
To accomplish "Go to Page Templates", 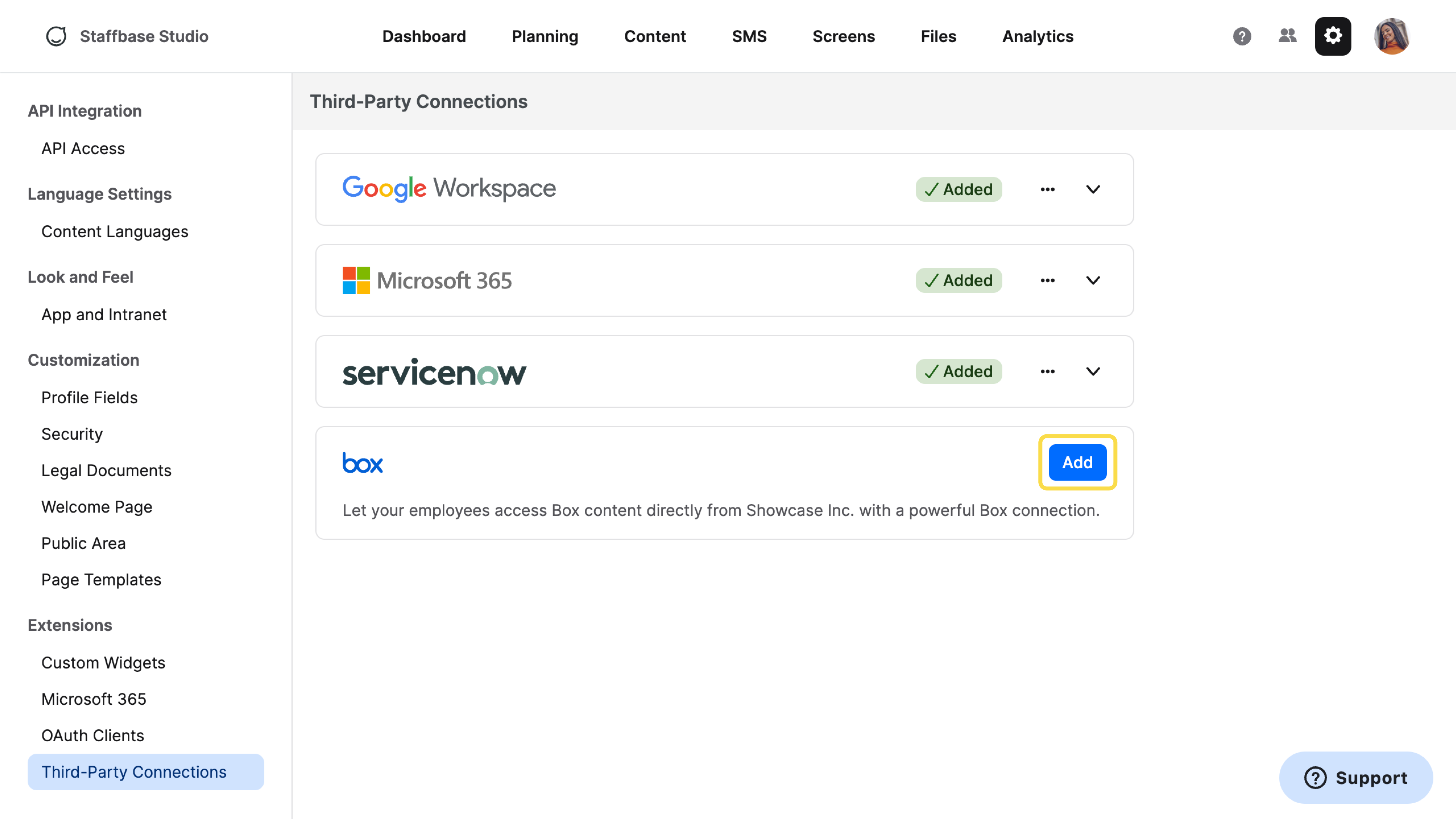I will pos(101,580).
